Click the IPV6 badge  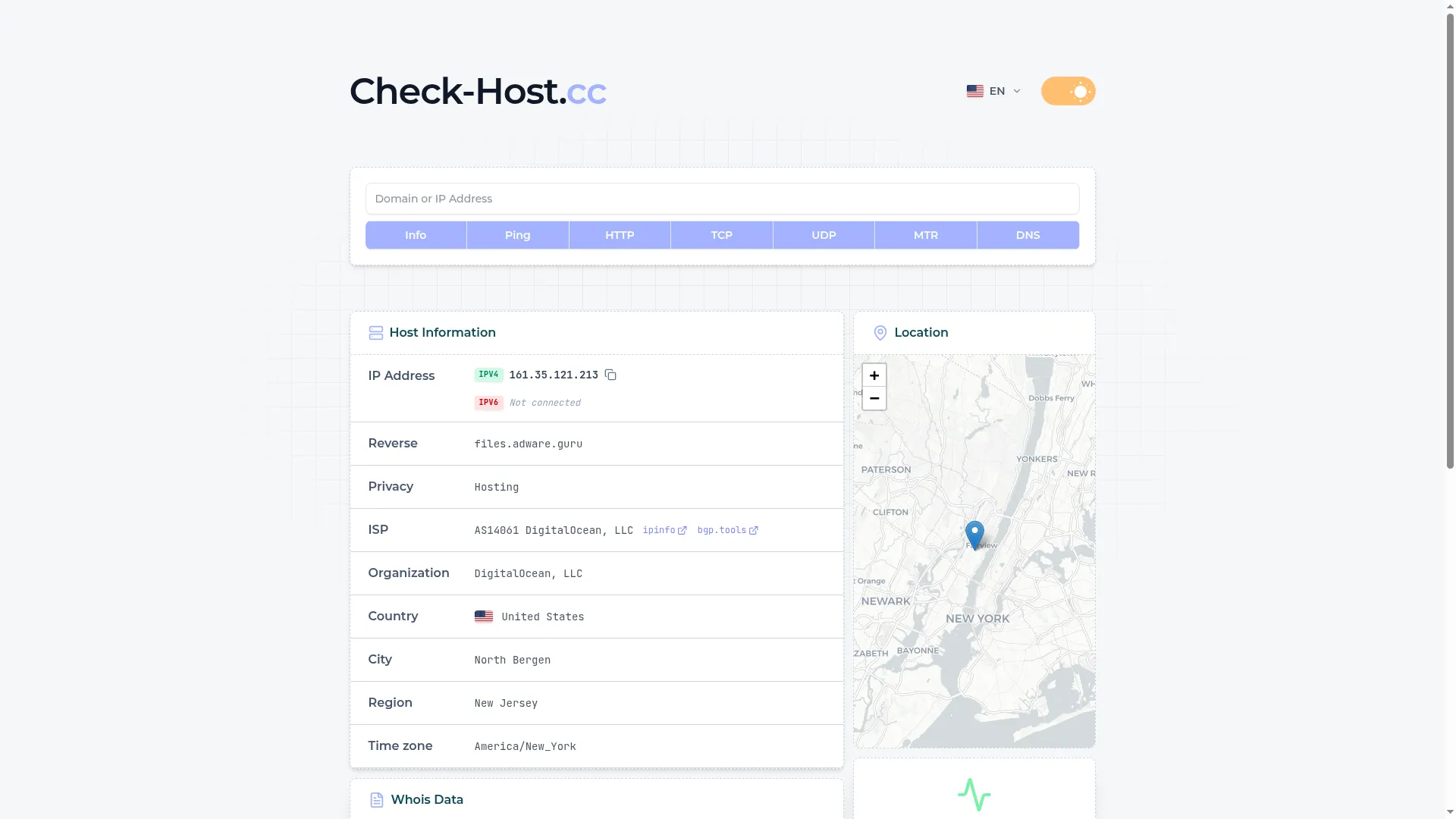point(489,403)
